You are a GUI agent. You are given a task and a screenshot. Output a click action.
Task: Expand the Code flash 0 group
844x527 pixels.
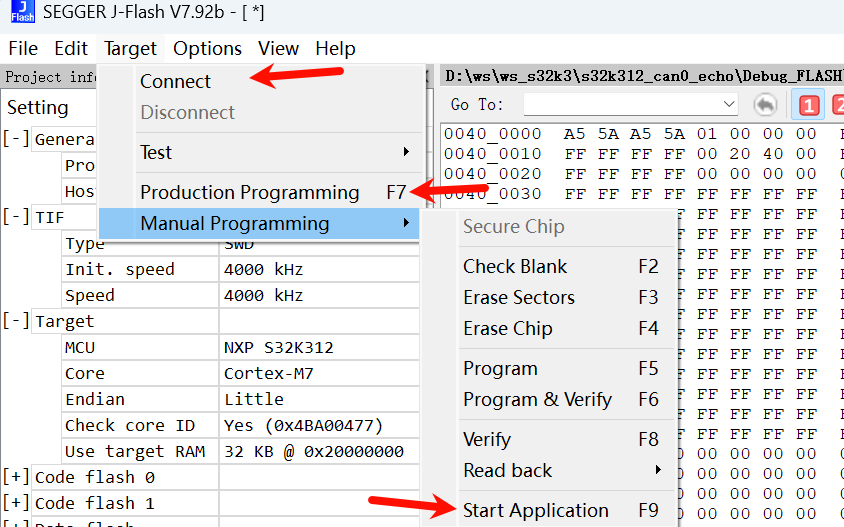point(15,477)
